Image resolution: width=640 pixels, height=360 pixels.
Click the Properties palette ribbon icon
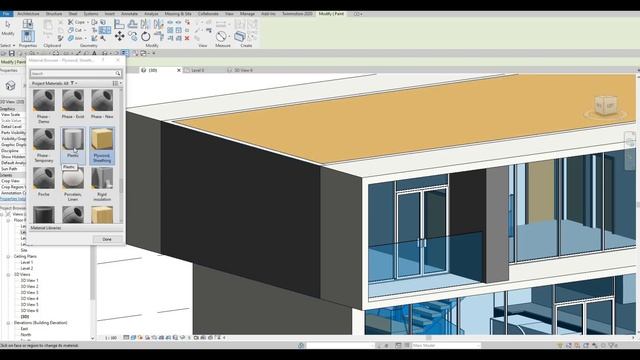pyautogui.click(x=28, y=36)
